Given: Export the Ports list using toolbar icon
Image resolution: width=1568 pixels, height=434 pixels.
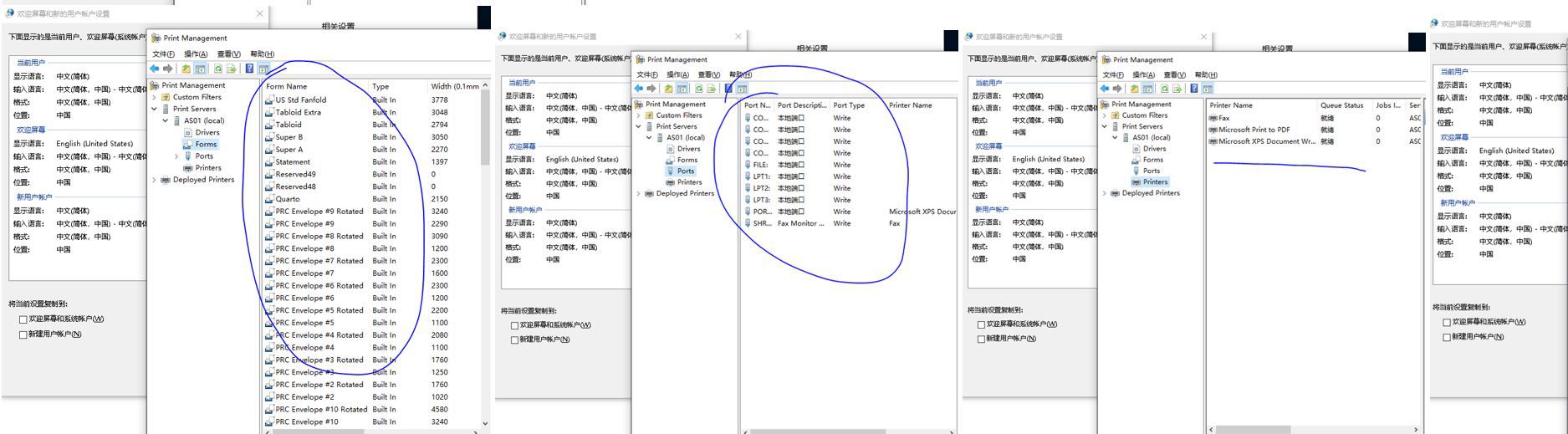Looking at the screenshot, I should 712,89.
